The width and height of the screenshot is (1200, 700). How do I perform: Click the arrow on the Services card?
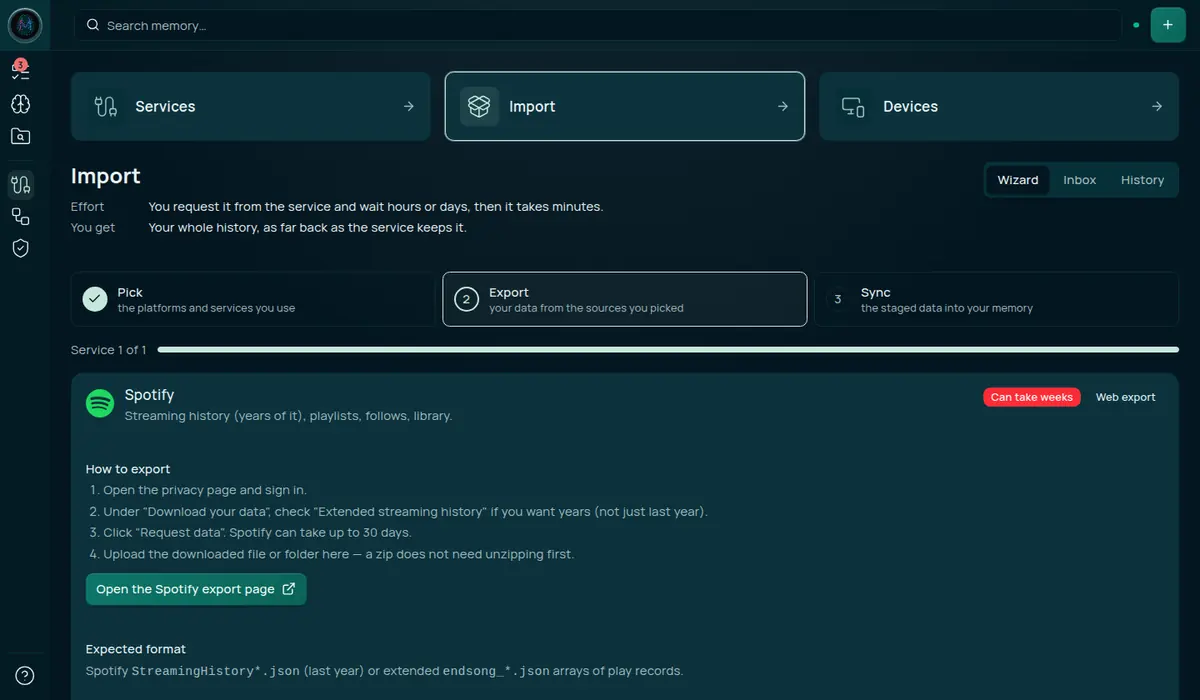point(409,106)
